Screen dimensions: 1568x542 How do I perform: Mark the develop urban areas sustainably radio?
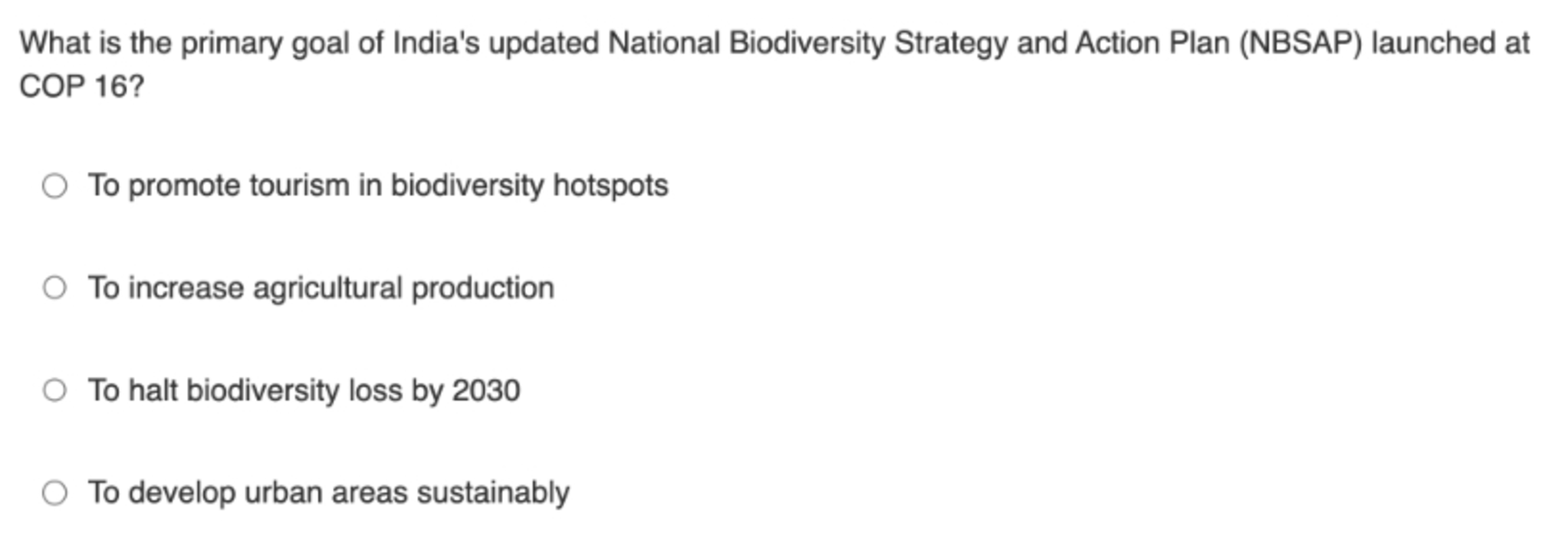pos(54,492)
